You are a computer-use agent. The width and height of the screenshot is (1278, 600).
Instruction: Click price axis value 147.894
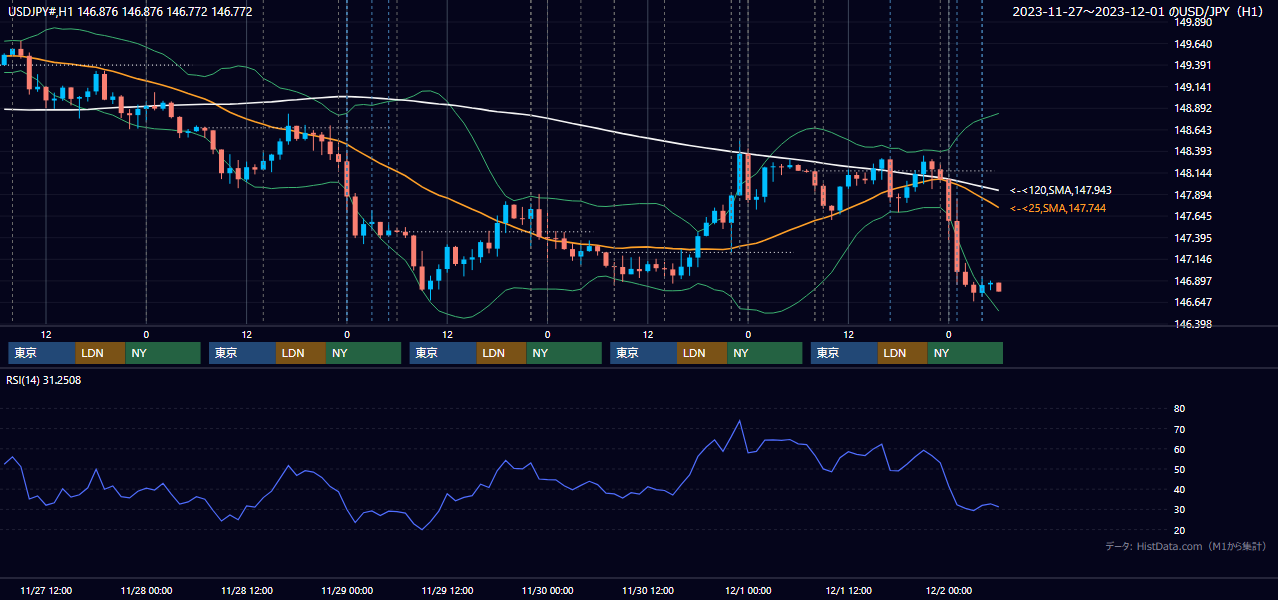point(1193,195)
